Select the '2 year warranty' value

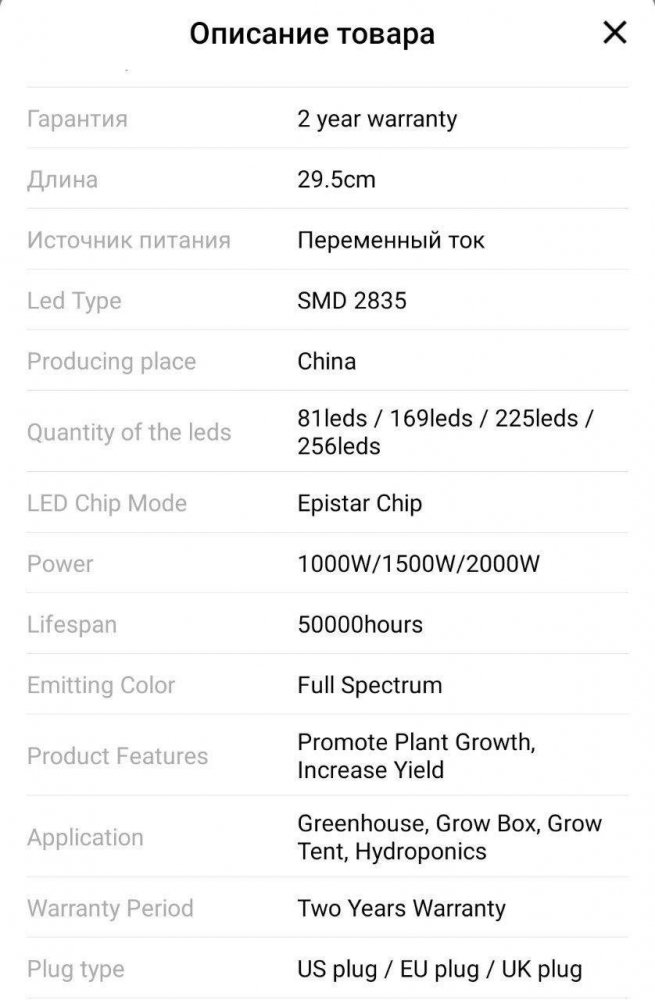click(377, 119)
